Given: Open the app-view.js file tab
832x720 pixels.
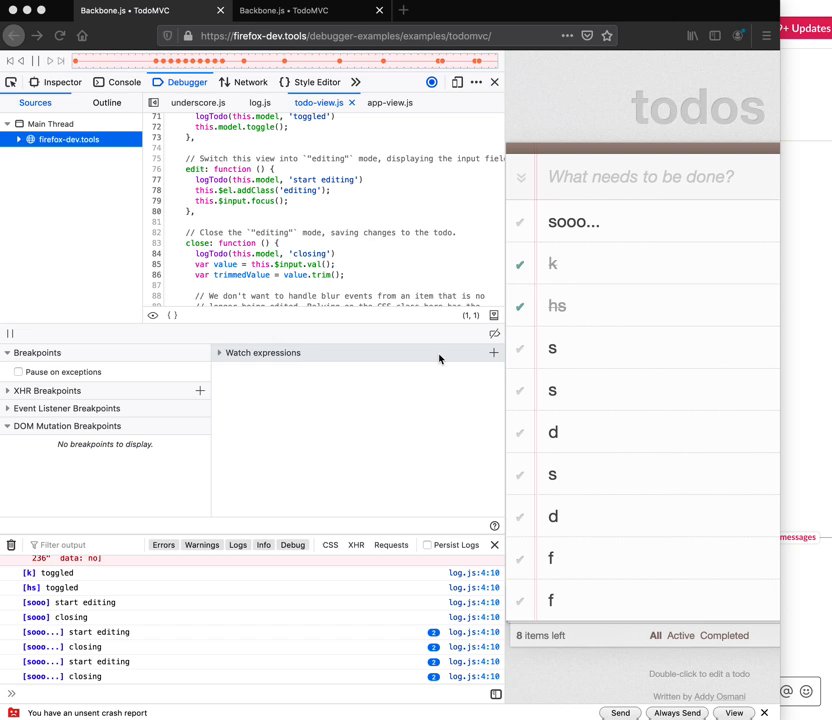Looking at the screenshot, I should pos(389,103).
